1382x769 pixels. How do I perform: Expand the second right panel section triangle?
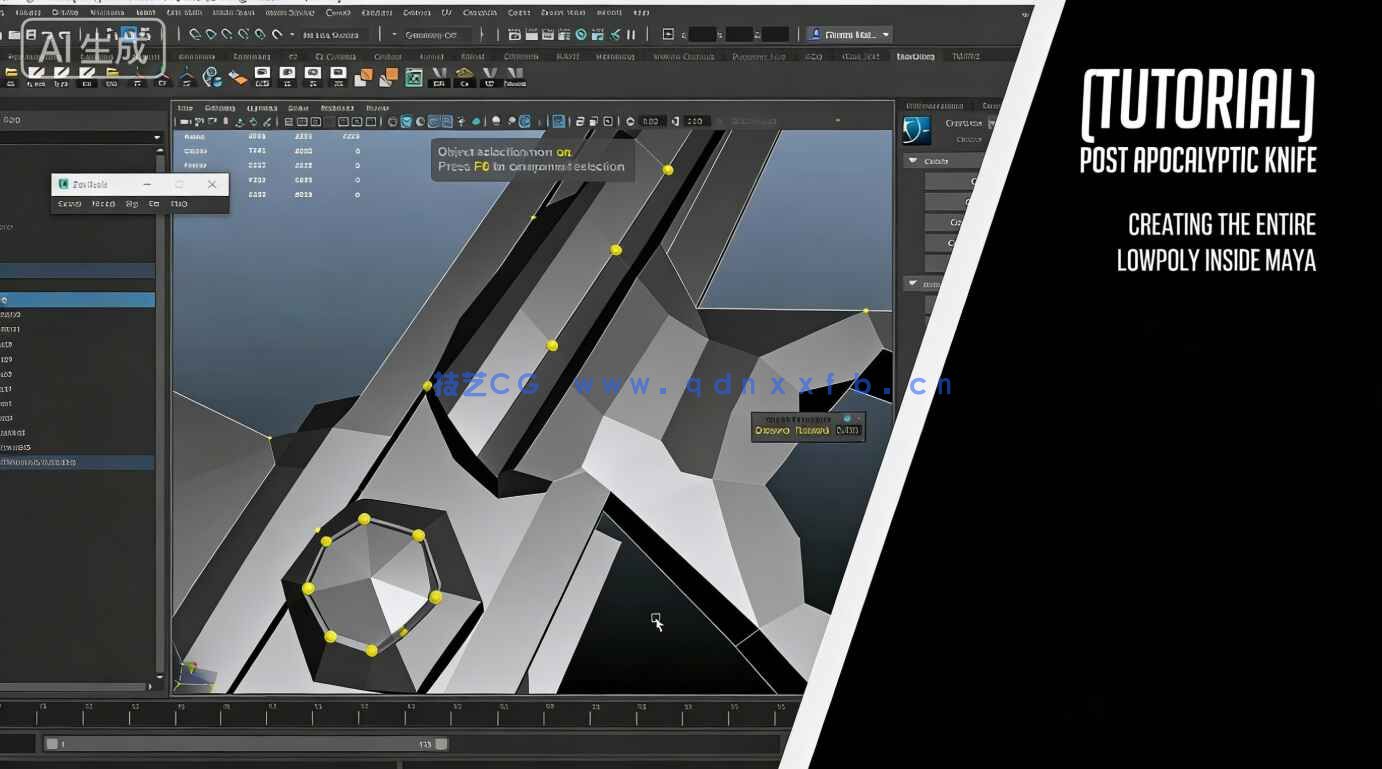click(912, 284)
